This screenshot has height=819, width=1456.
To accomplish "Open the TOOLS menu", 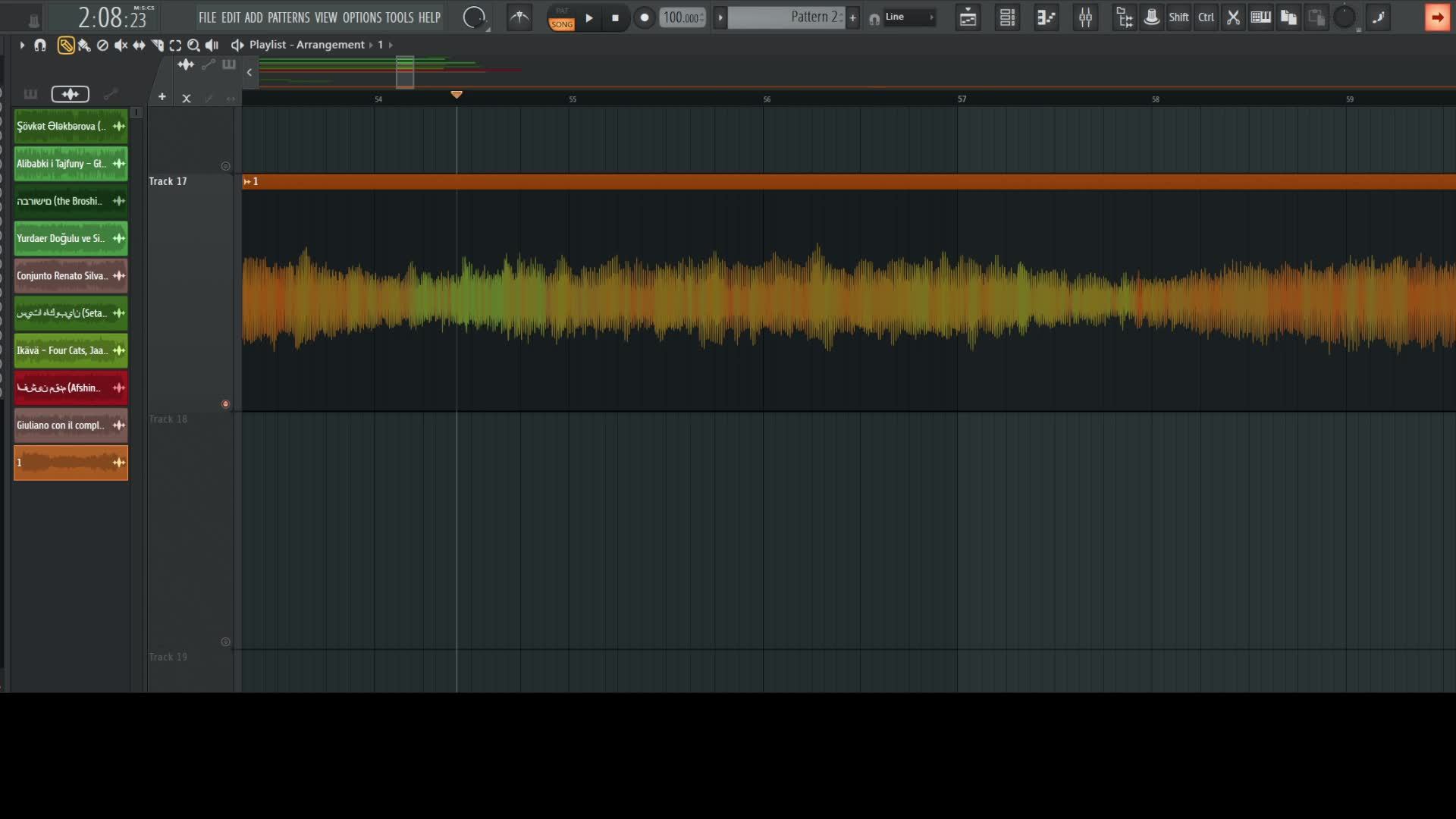I will point(400,17).
